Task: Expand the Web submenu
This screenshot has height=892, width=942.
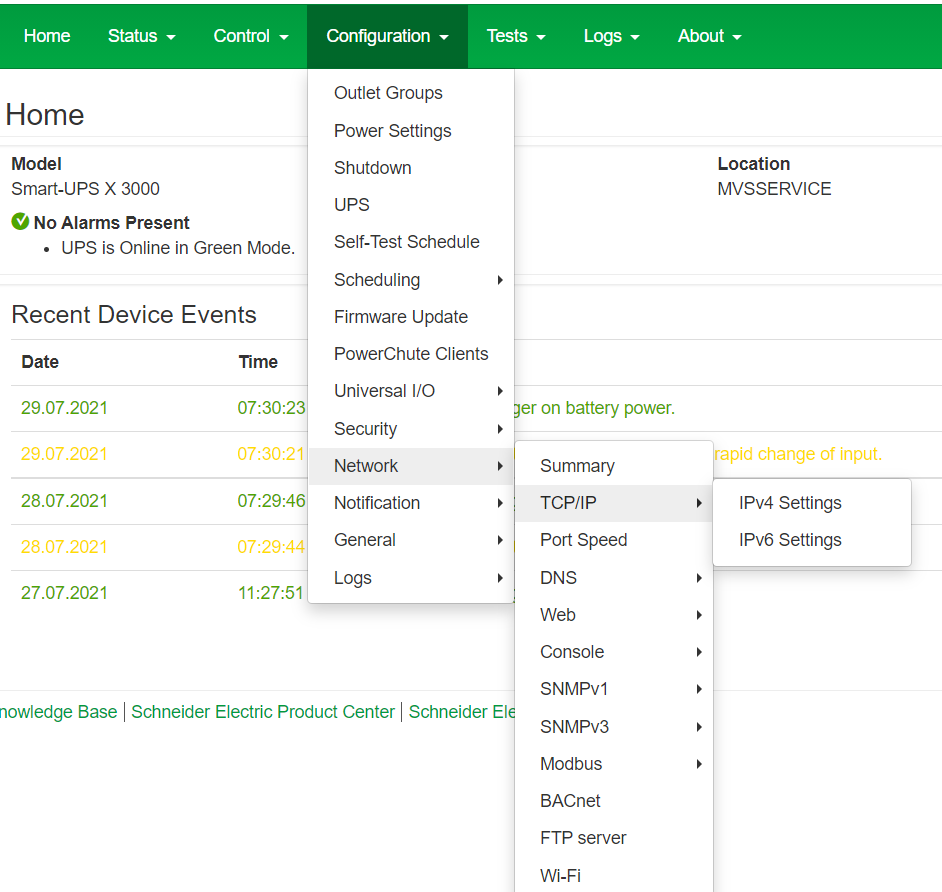Action: (x=614, y=615)
